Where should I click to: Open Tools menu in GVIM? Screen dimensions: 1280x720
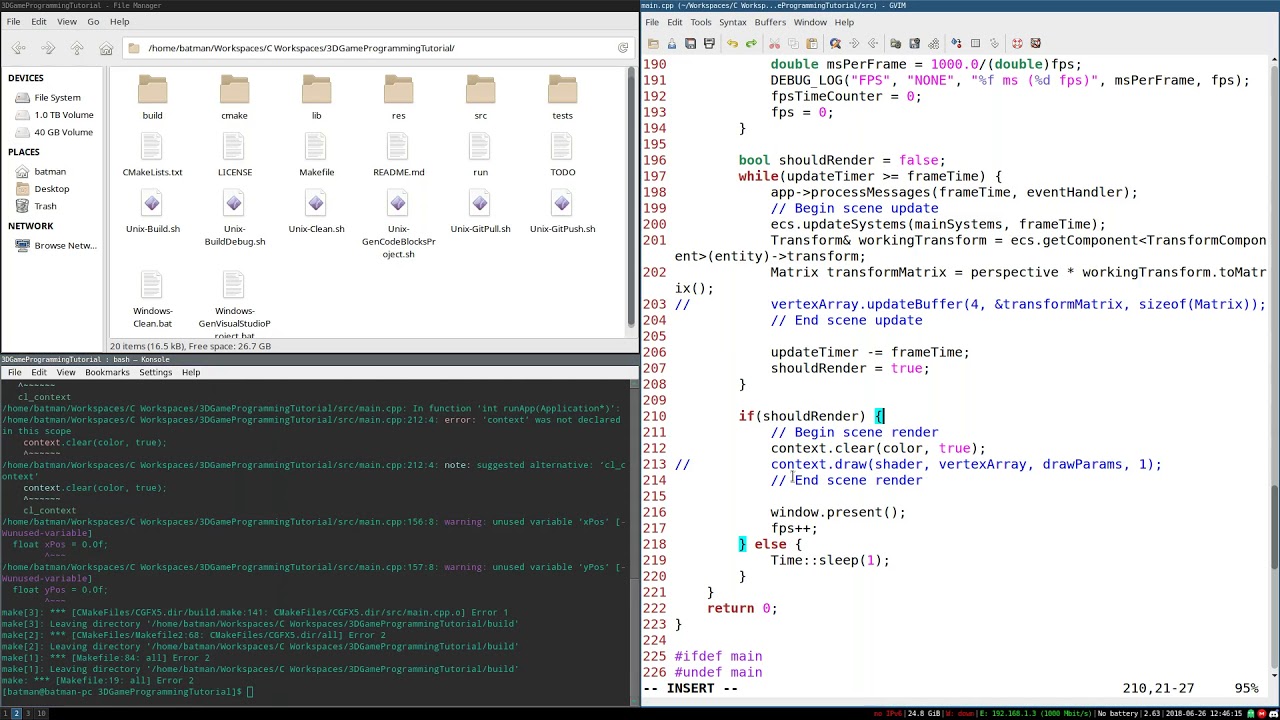tap(701, 22)
